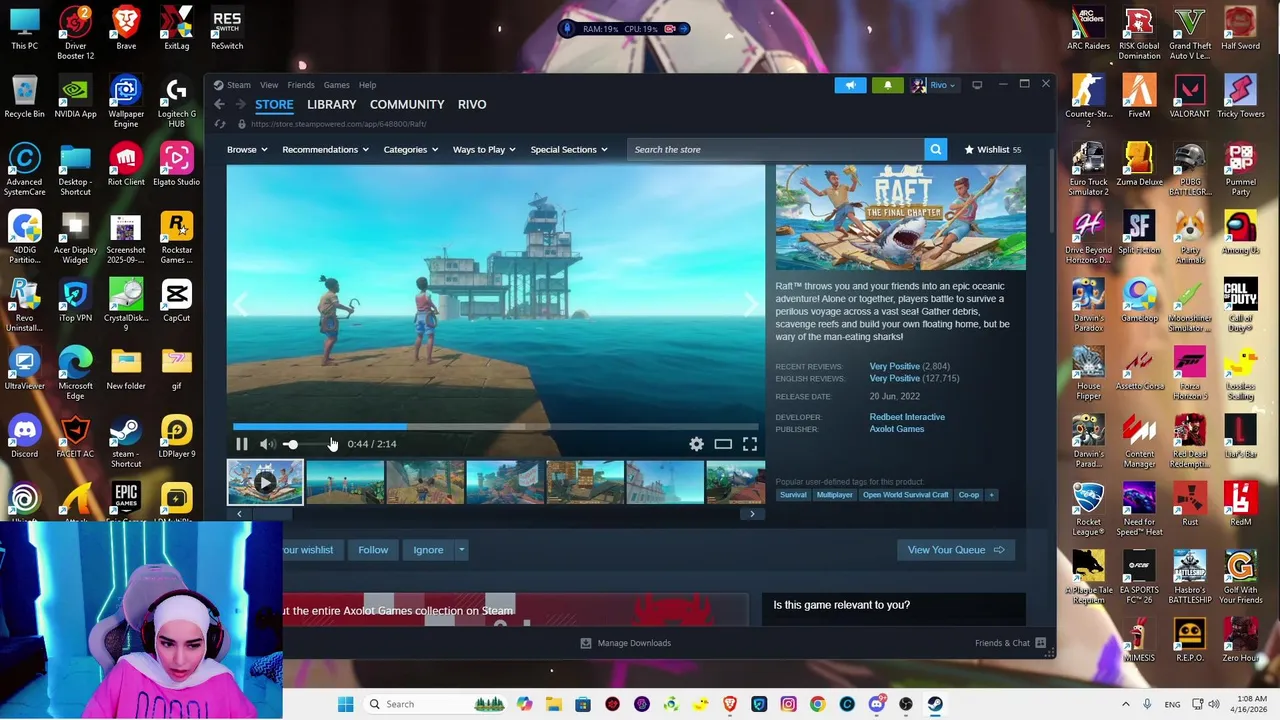Click the Raft Final Chapter header image
The height and width of the screenshot is (720, 1280).
[x=900, y=219]
